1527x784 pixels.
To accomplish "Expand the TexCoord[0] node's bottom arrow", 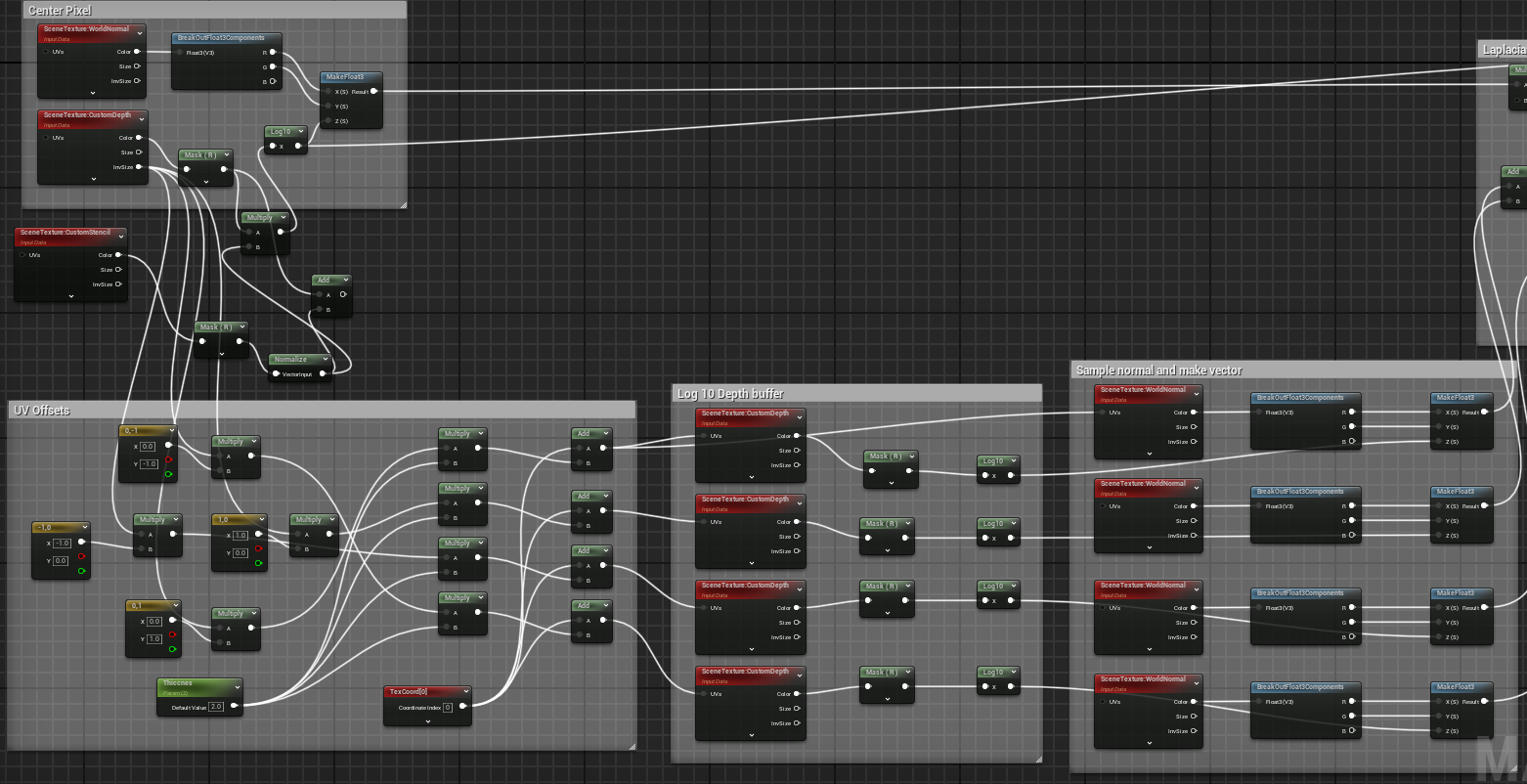I will [428, 720].
